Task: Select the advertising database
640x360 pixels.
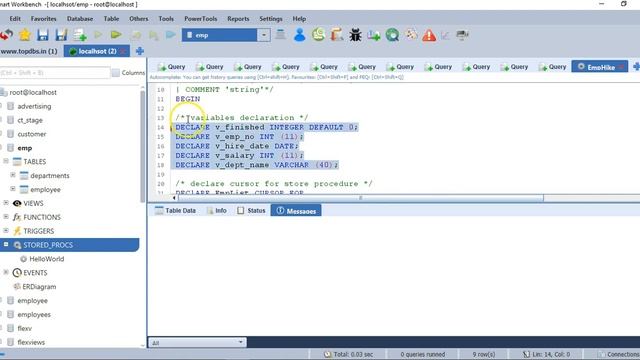Action: [34, 106]
